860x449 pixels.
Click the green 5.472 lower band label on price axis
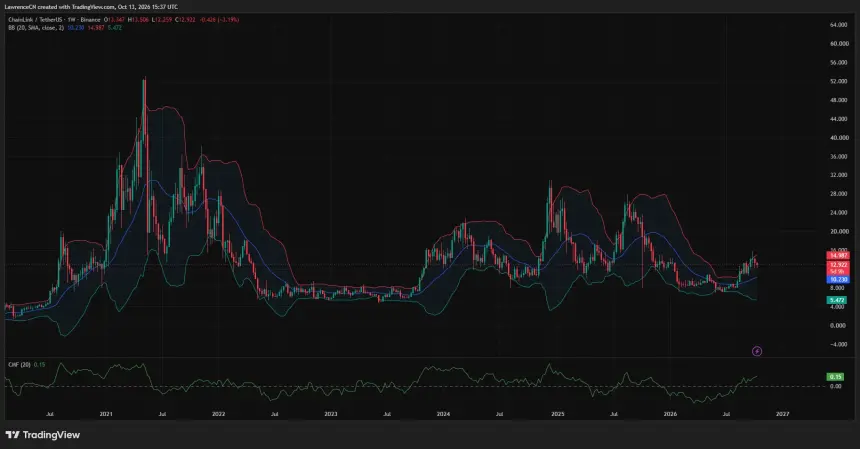[837, 300]
